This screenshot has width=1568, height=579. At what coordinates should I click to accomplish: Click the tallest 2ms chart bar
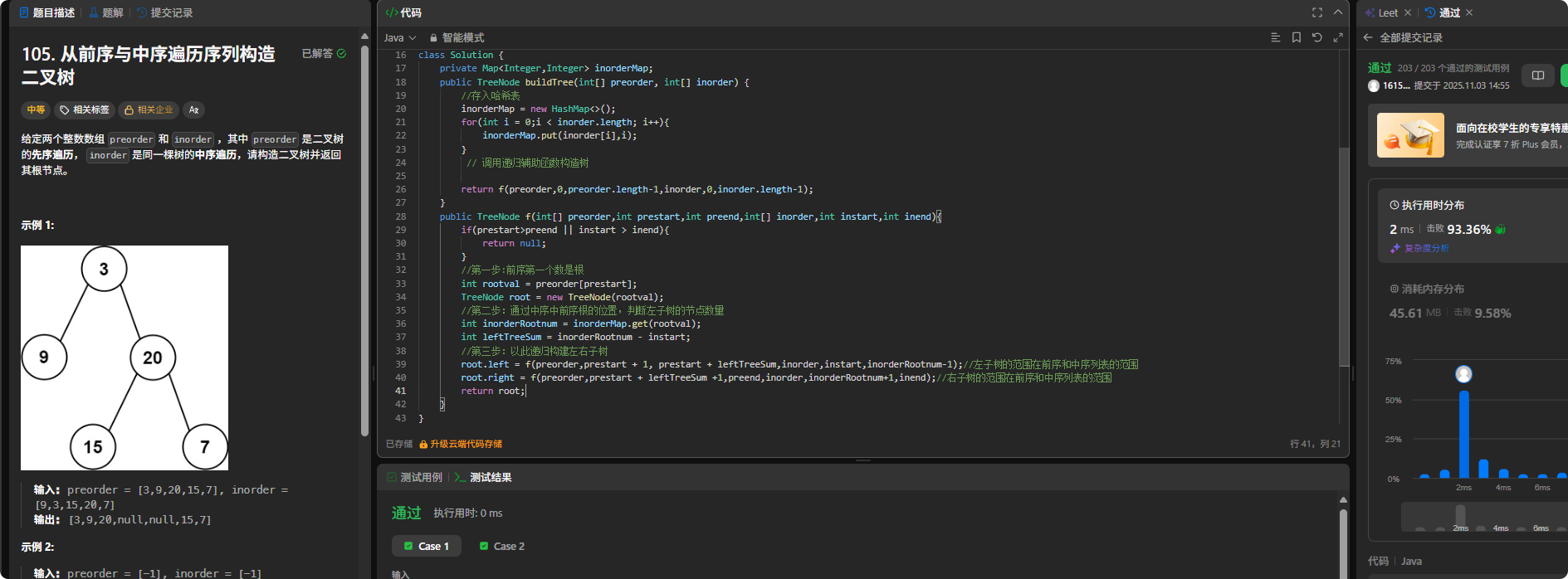[1464, 434]
